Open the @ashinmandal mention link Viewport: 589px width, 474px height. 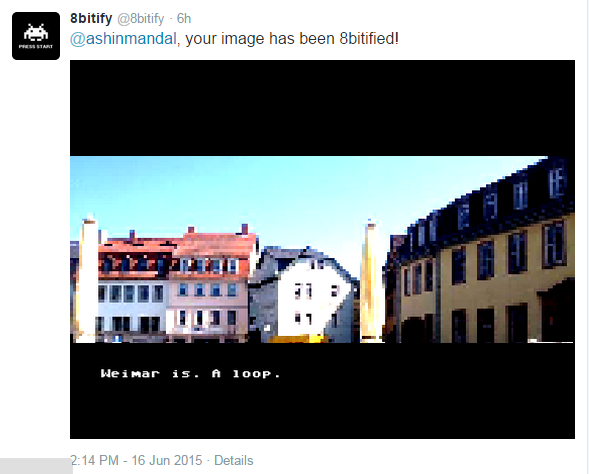123,38
